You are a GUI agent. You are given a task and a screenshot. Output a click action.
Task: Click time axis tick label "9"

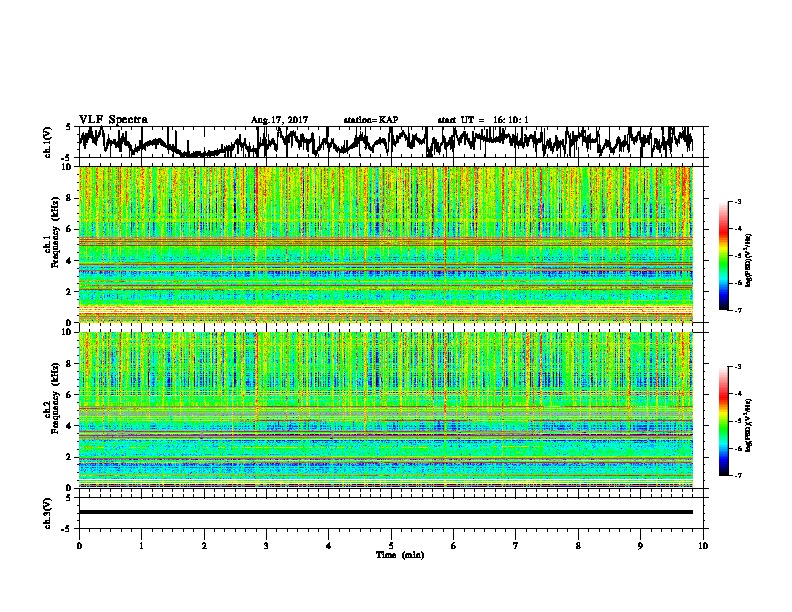pos(640,546)
